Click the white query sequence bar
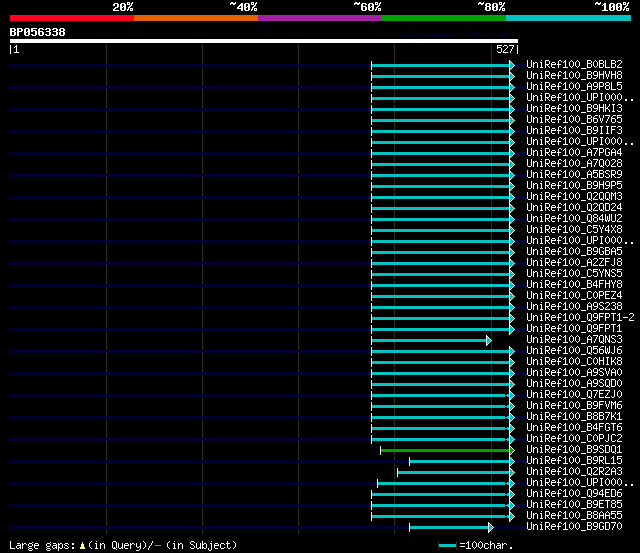This screenshot has width=640, height=553. pyautogui.click(x=264, y=41)
